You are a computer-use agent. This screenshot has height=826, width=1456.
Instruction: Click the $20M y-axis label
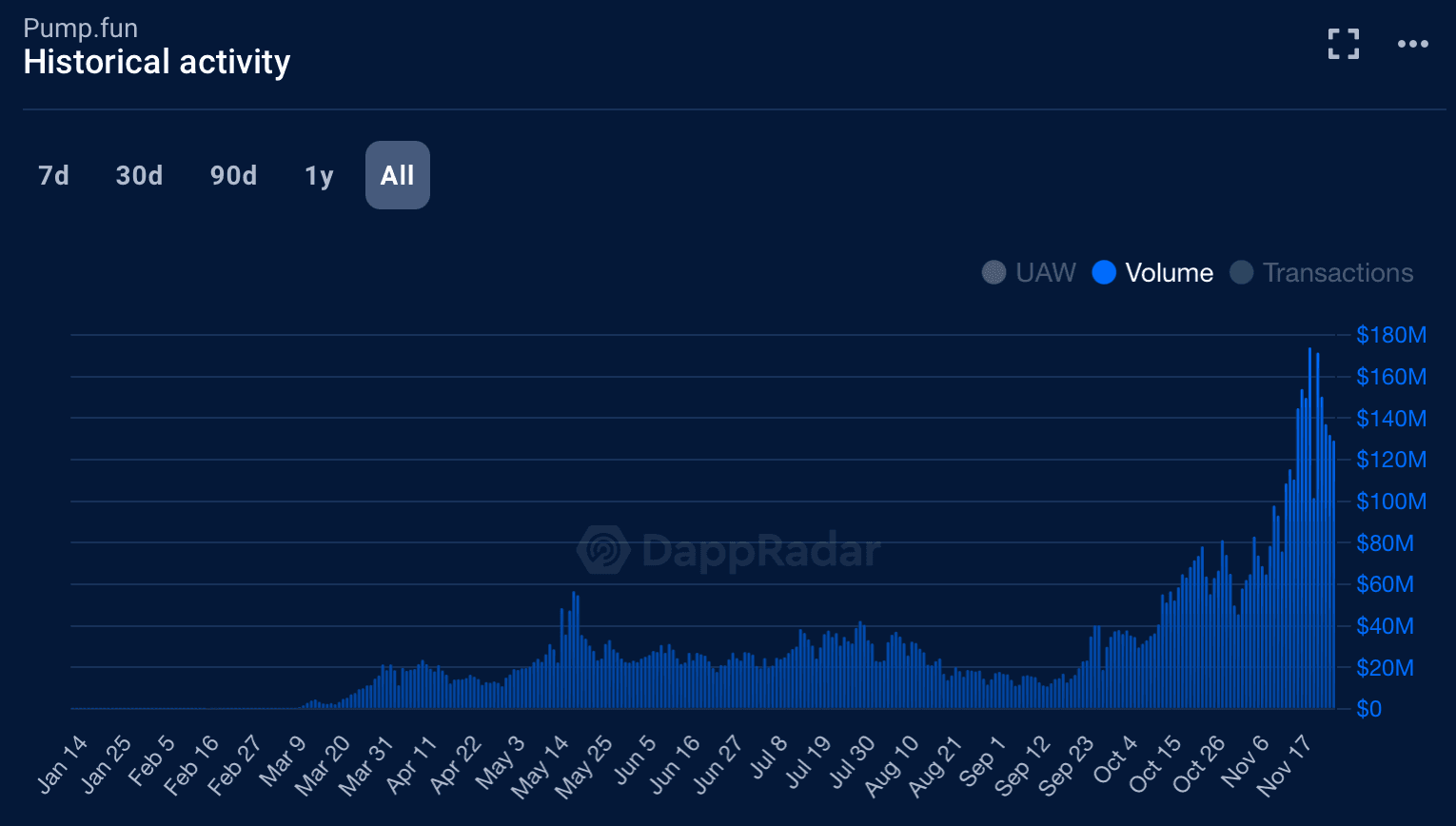coord(1386,668)
